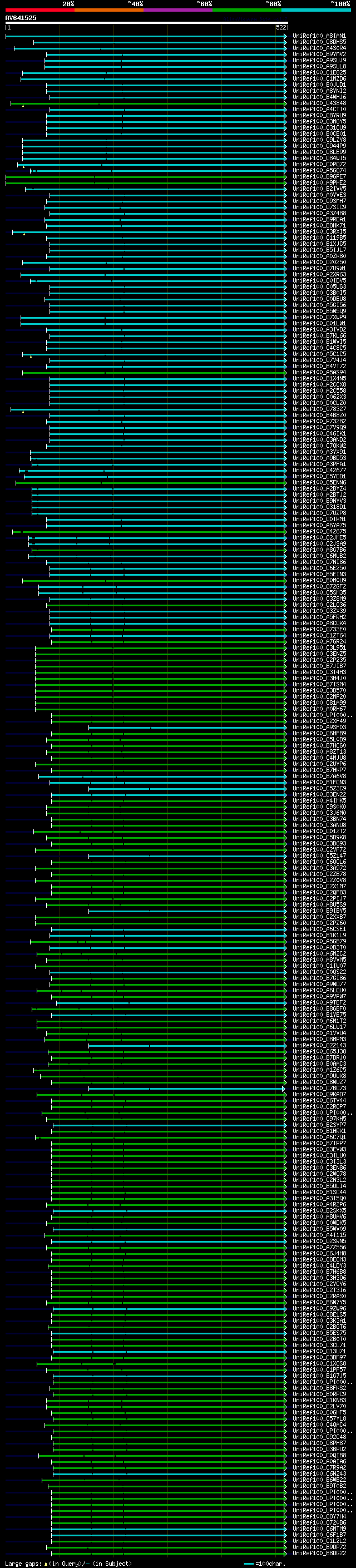This screenshot has height=1568, width=356.
Task: Open hit UniRef100_B3EN22
Action: (x=319, y=794)
